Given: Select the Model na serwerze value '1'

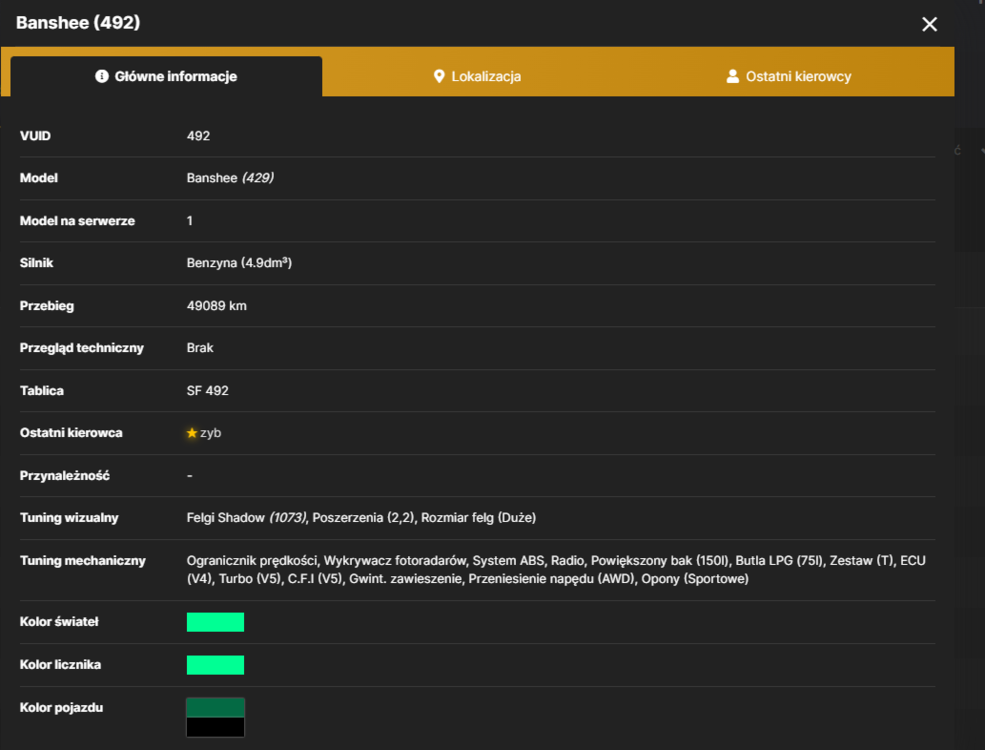Looking at the screenshot, I should (x=190, y=220).
